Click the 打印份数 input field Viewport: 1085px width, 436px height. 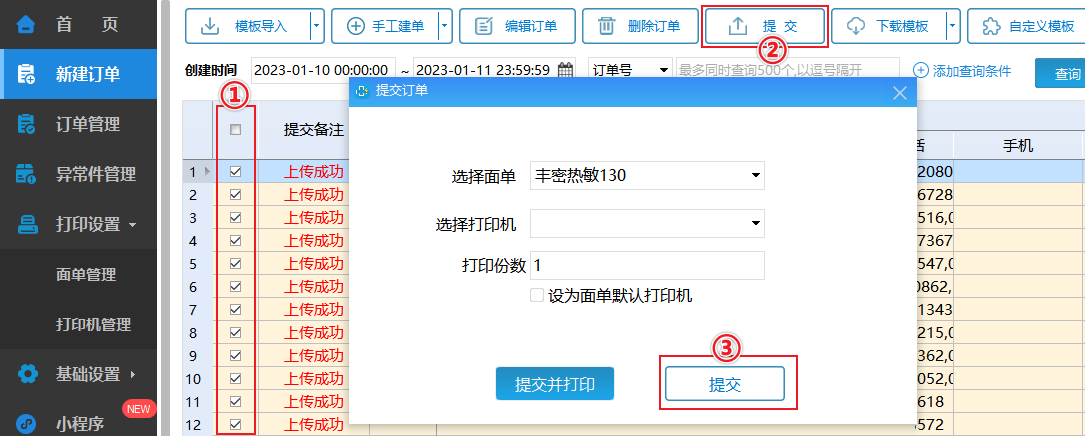pyautogui.click(x=647, y=265)
